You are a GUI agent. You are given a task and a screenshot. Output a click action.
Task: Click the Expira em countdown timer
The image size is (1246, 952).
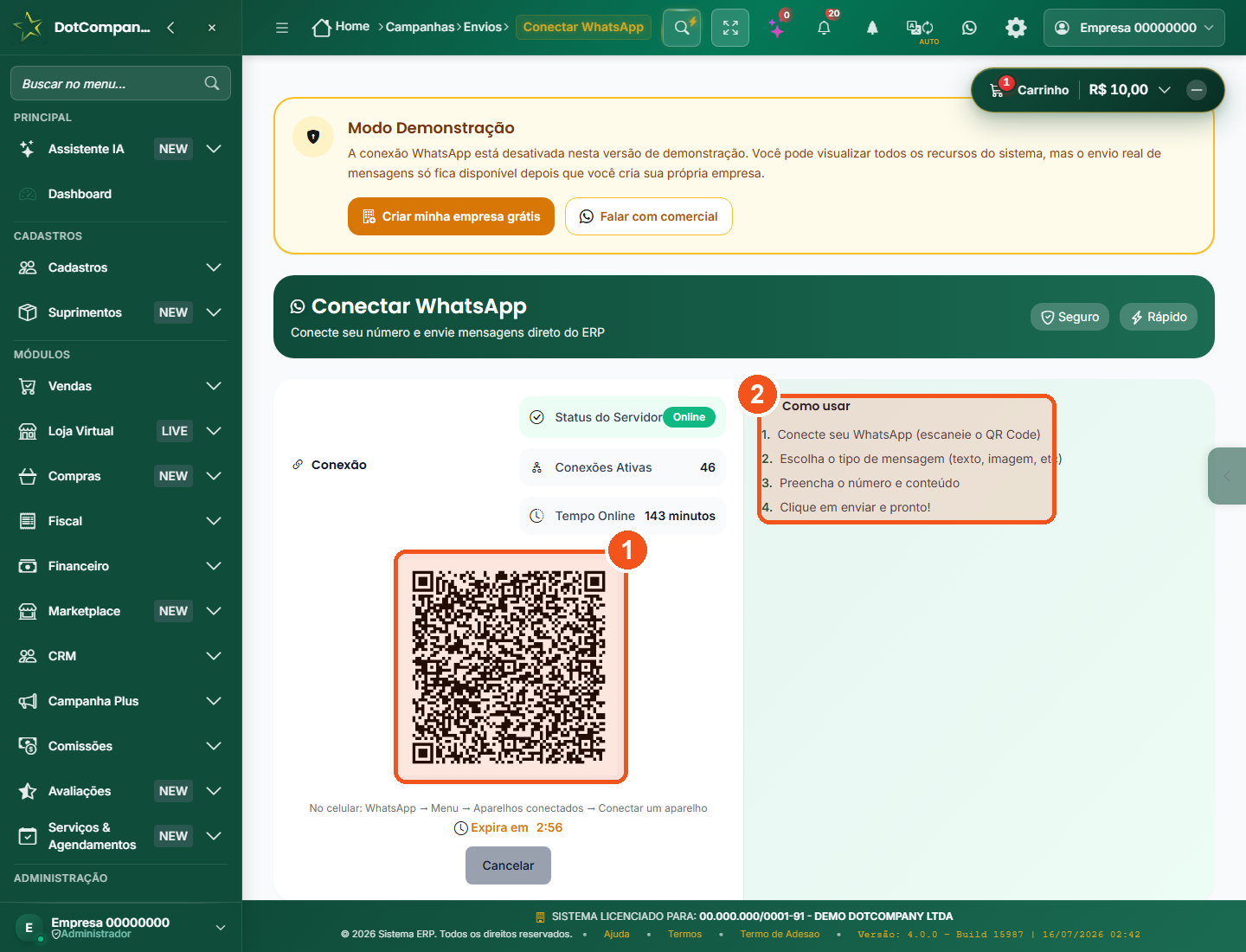point(509,827)
